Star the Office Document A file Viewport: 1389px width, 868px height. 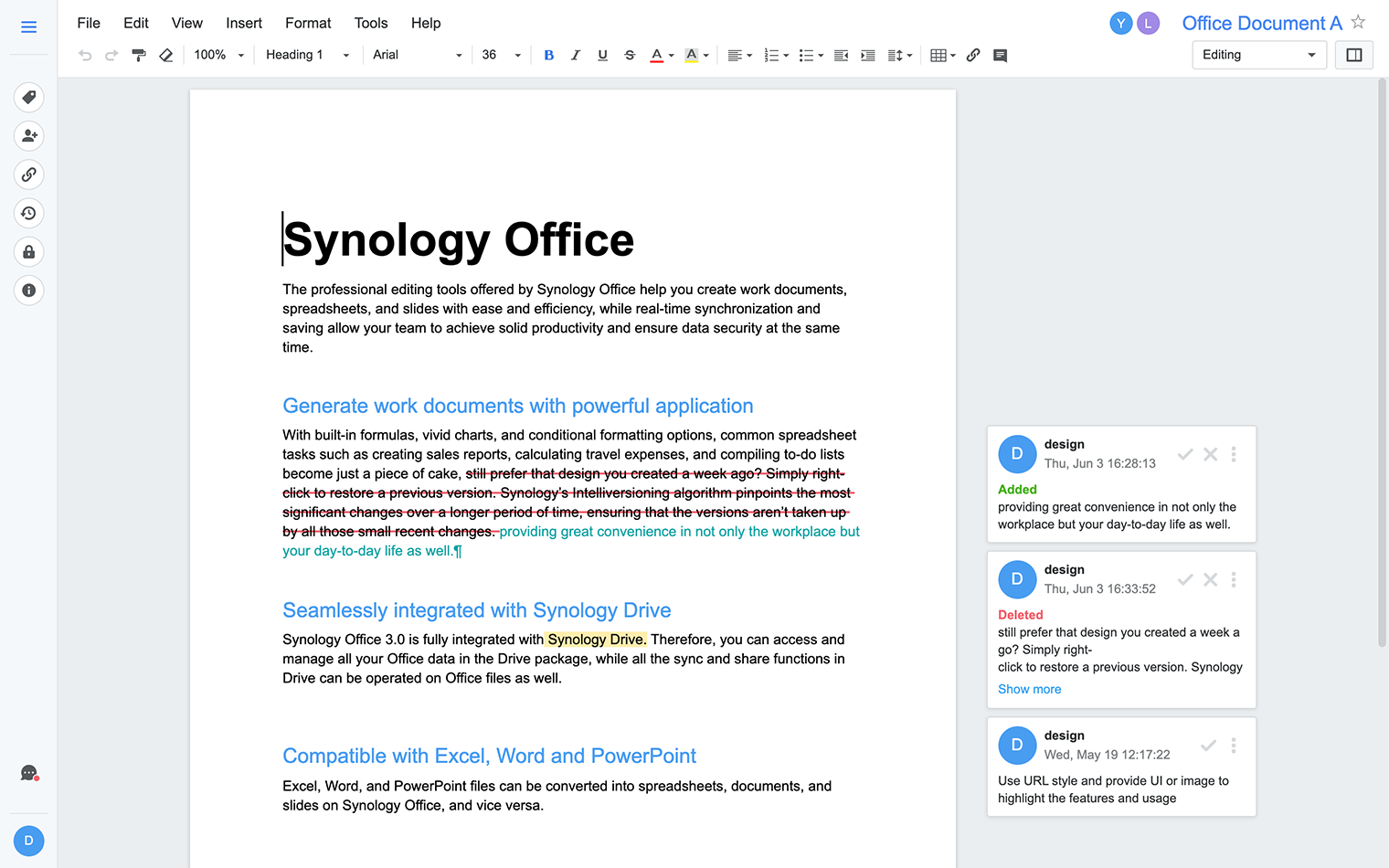click(x=1359, y=22)
